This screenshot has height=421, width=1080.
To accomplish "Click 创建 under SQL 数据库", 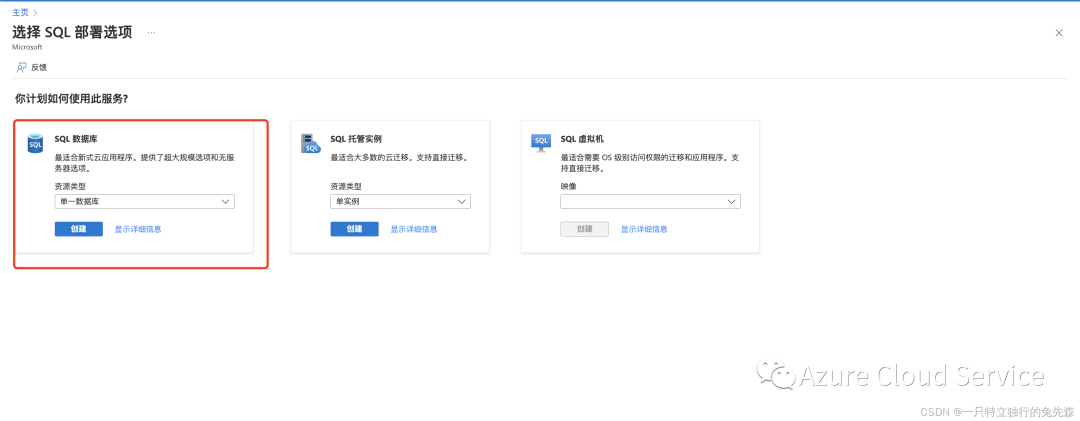I will [79, 229].
